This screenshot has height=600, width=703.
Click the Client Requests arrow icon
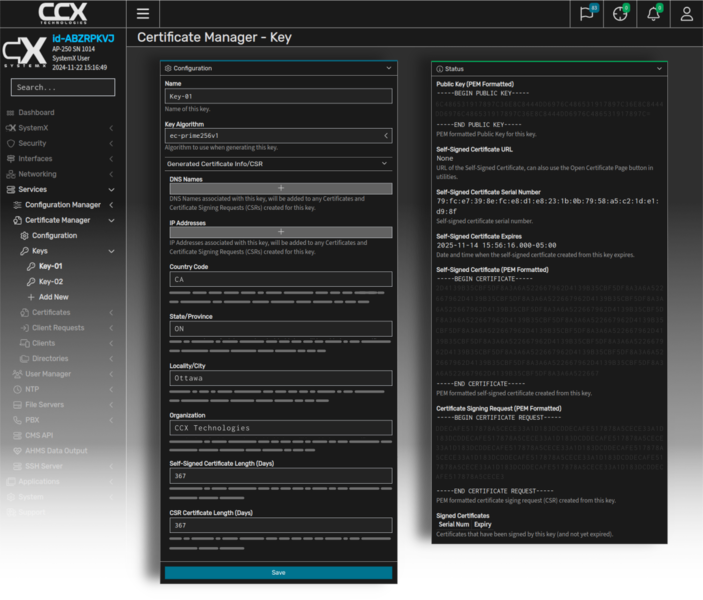pyautogui.click(x=24, y=328)
